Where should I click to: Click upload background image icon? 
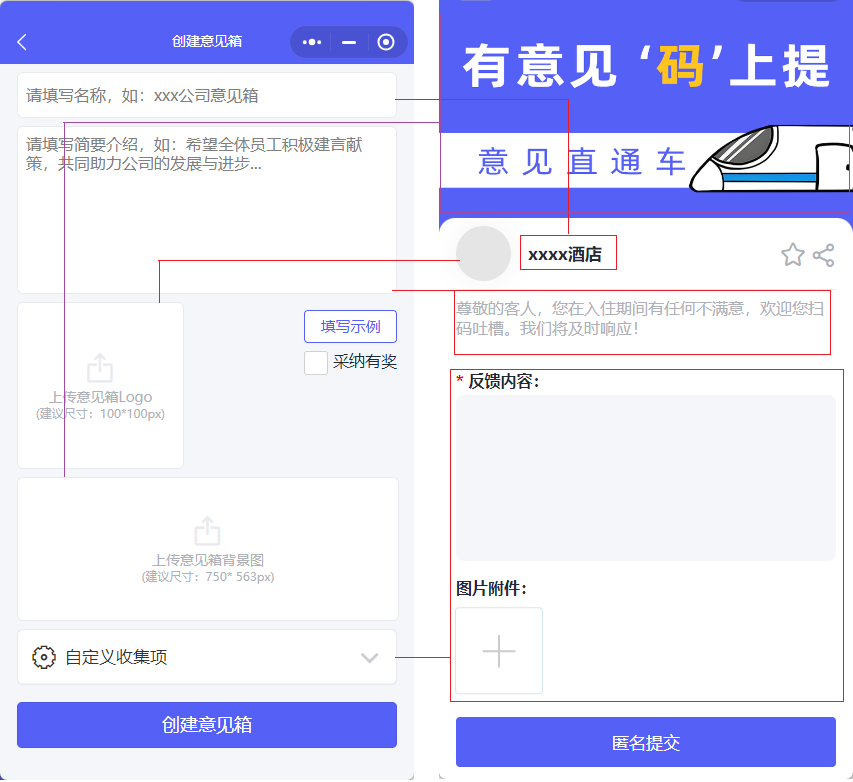(207, 531)
